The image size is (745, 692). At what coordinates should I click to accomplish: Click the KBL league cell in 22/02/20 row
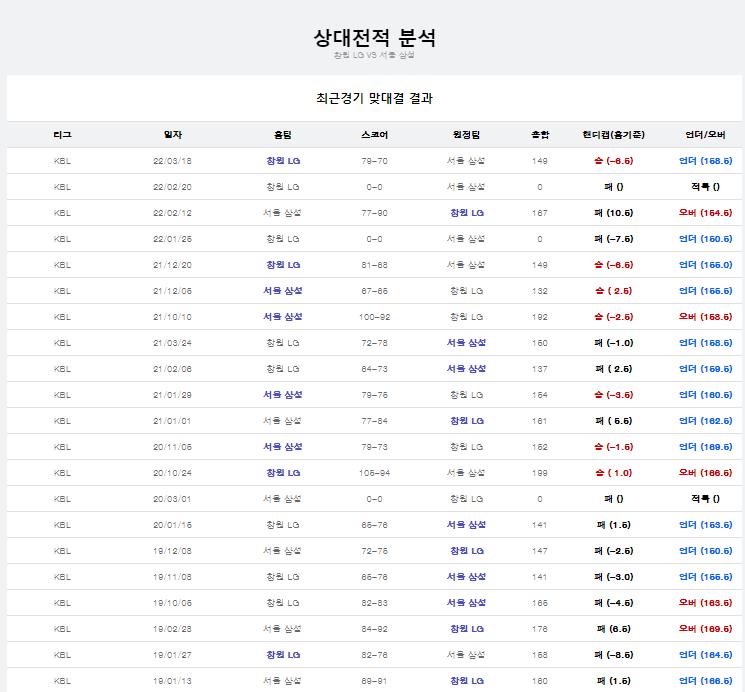(62, 187)
